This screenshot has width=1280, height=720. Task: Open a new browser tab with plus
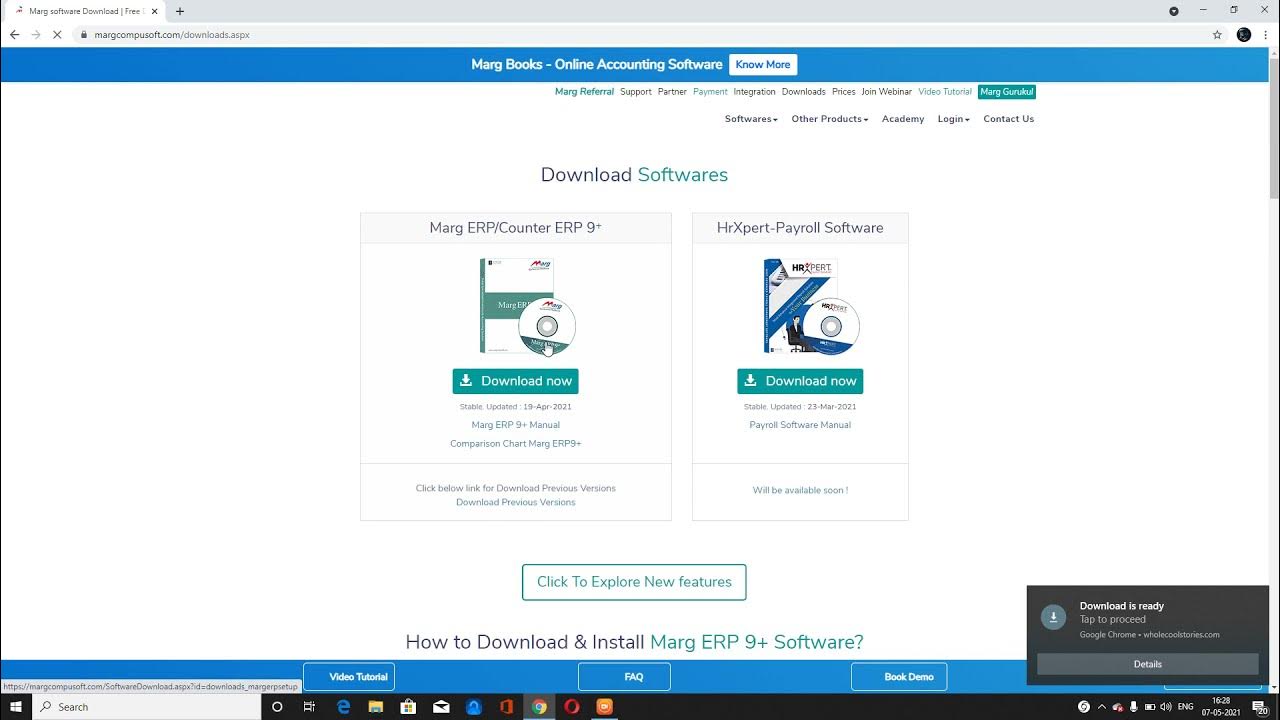[180, 11]
